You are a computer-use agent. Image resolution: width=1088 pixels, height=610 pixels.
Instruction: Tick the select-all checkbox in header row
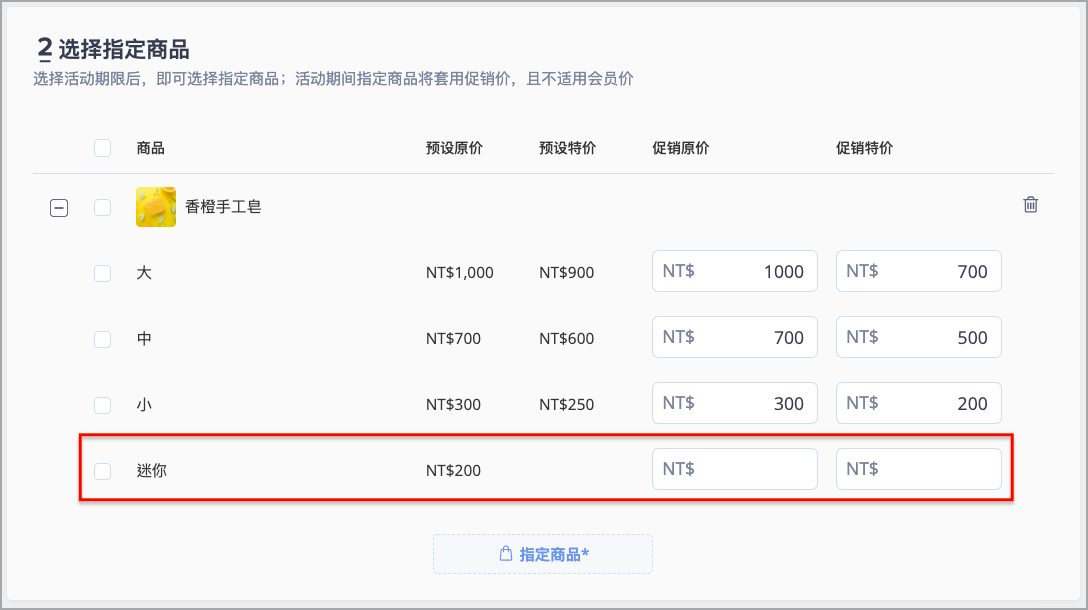103,148
